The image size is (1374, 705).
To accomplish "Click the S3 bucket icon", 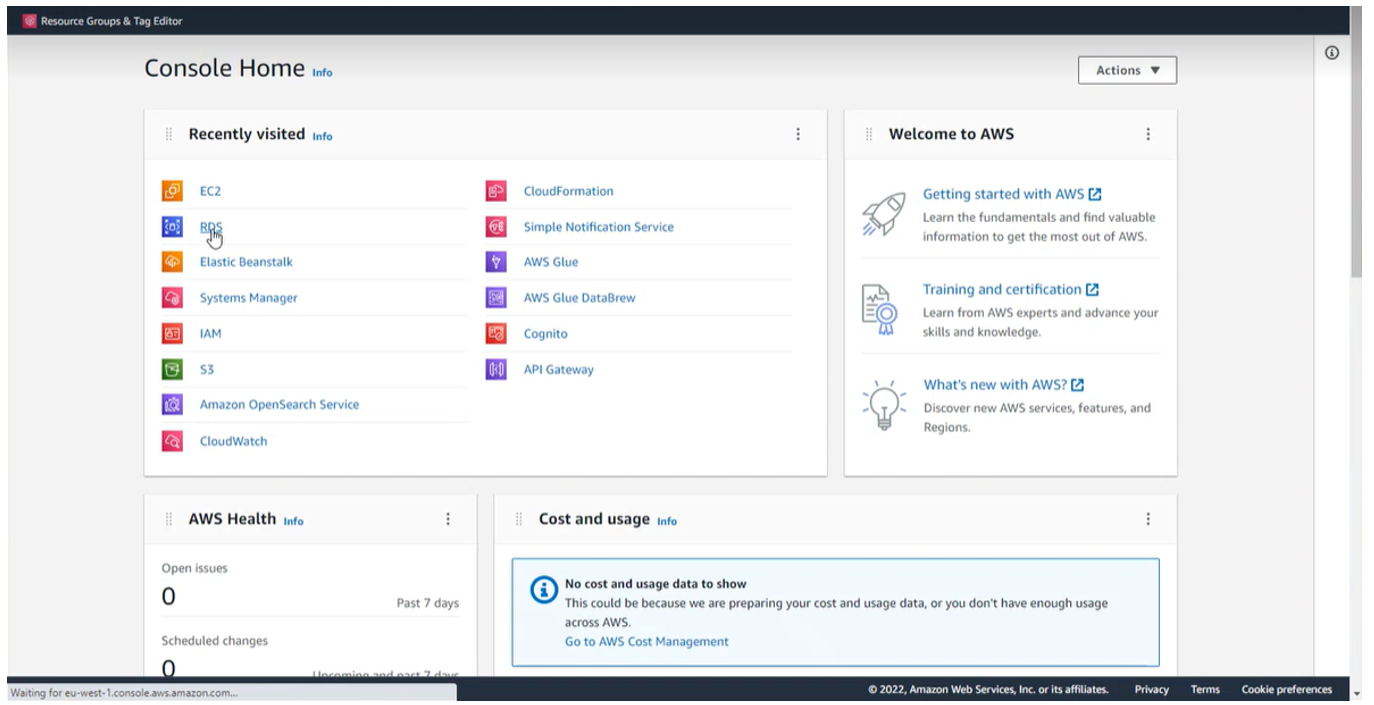I will coord(172,369).
